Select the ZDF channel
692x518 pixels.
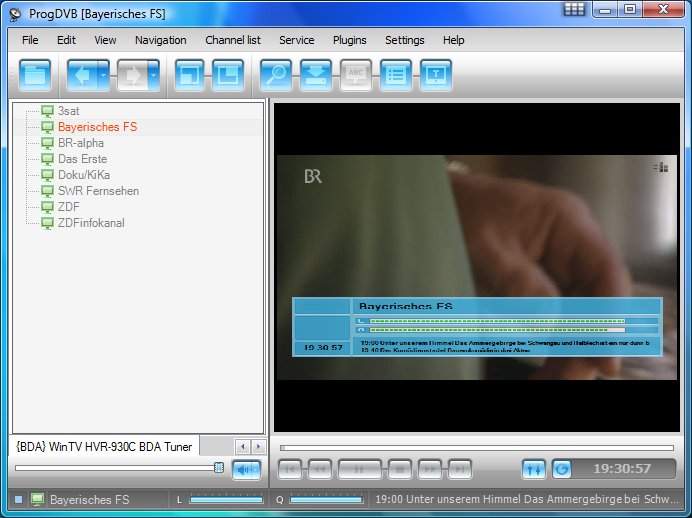pos(68,206)
